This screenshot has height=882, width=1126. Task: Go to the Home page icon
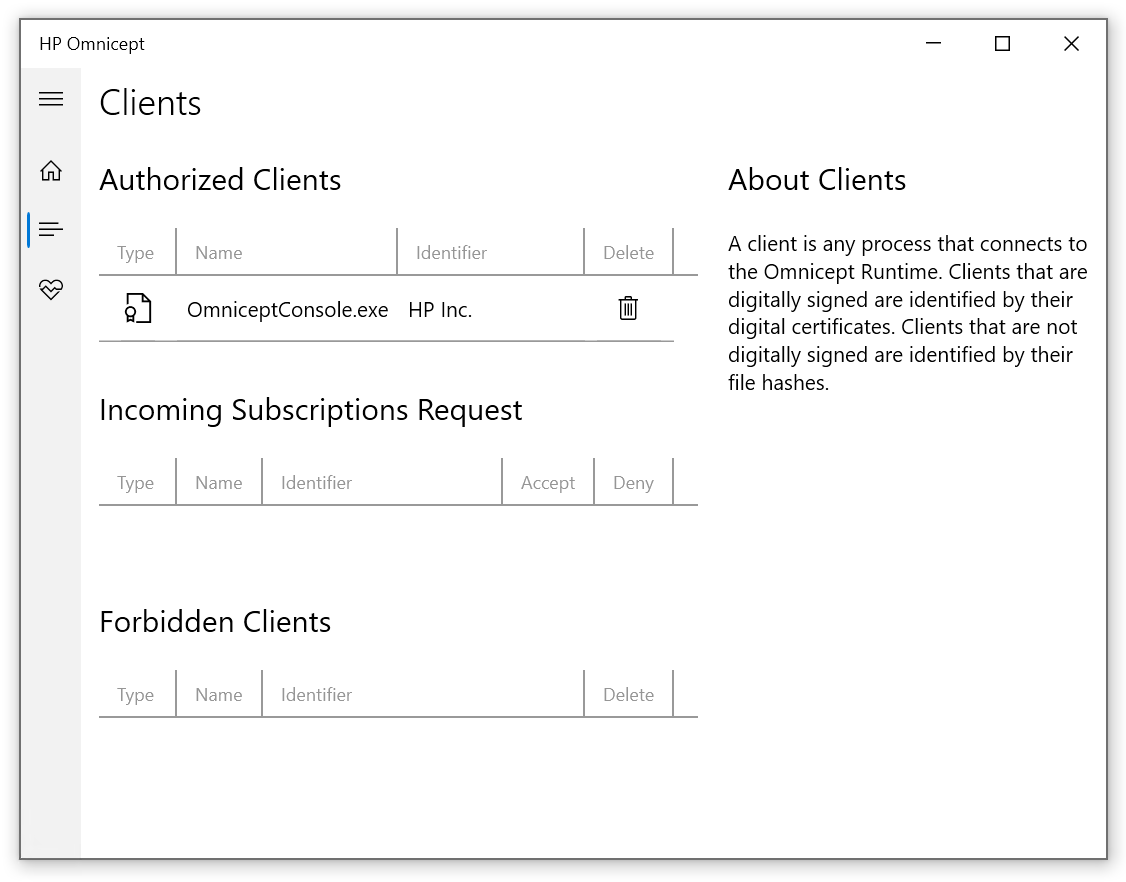point(51,171)
